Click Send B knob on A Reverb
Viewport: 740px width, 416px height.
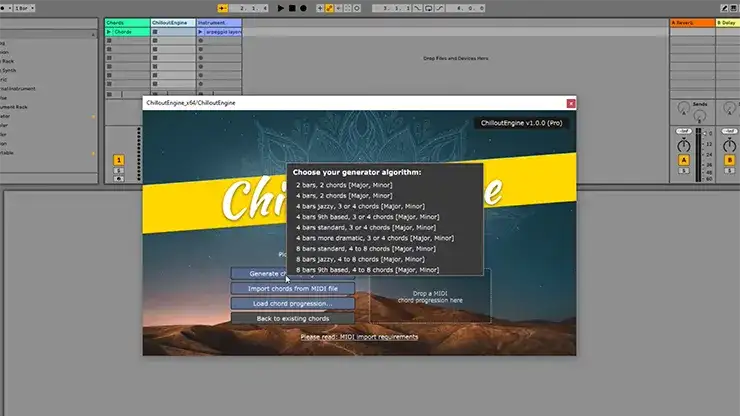699,116
